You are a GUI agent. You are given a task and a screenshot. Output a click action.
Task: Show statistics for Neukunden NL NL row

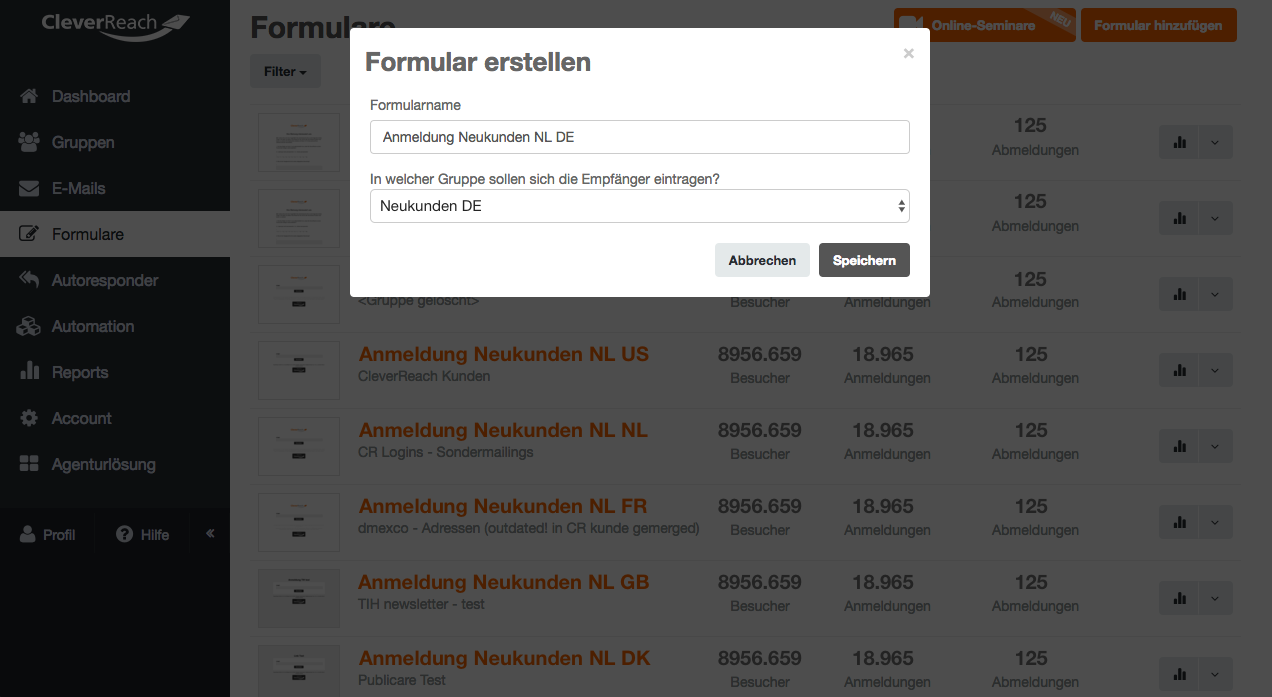1179,446
